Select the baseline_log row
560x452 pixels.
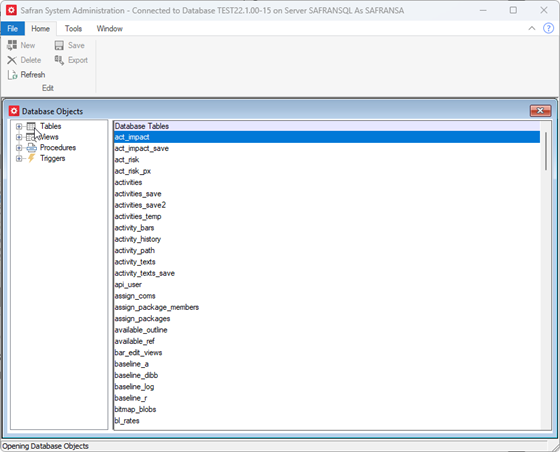(x=326, y=387)
